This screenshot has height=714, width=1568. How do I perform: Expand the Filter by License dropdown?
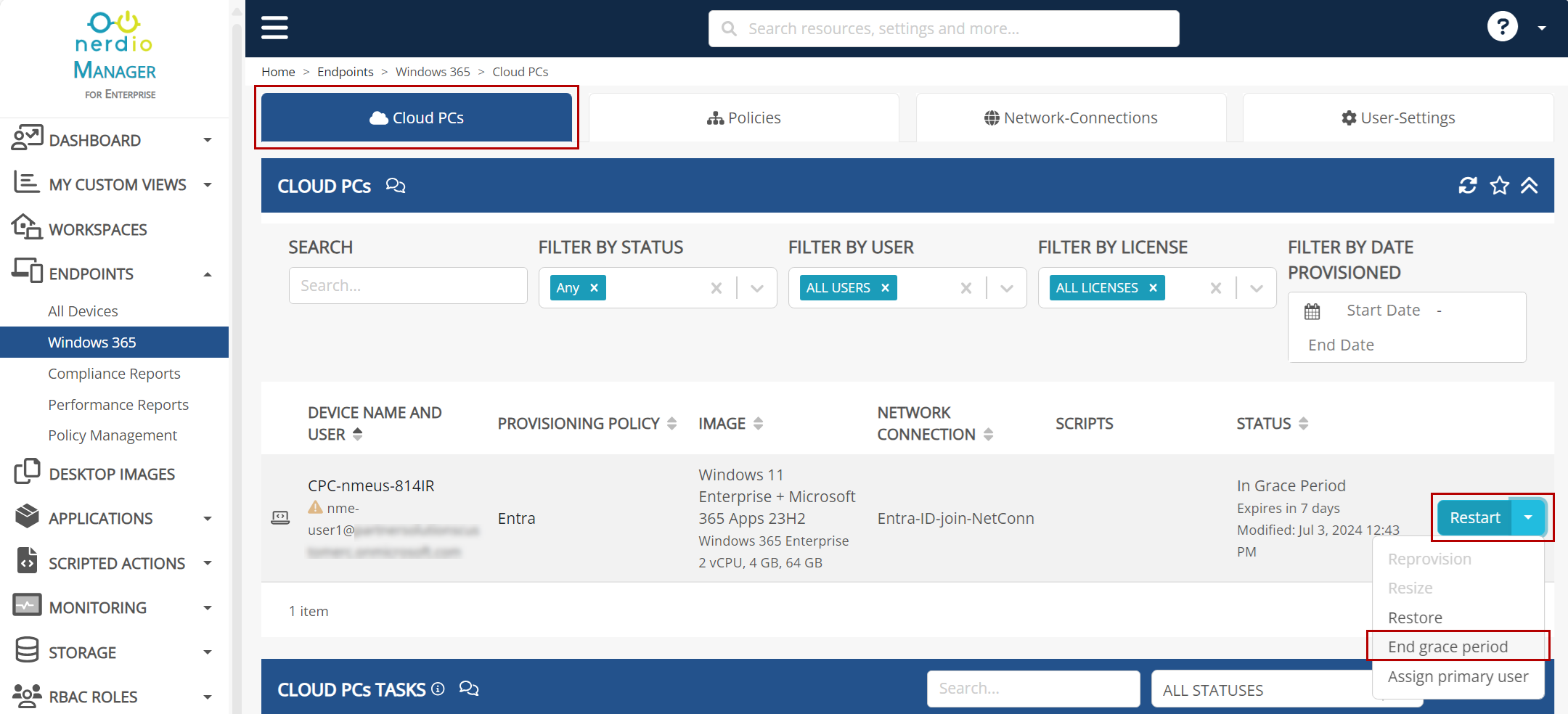1257,288
